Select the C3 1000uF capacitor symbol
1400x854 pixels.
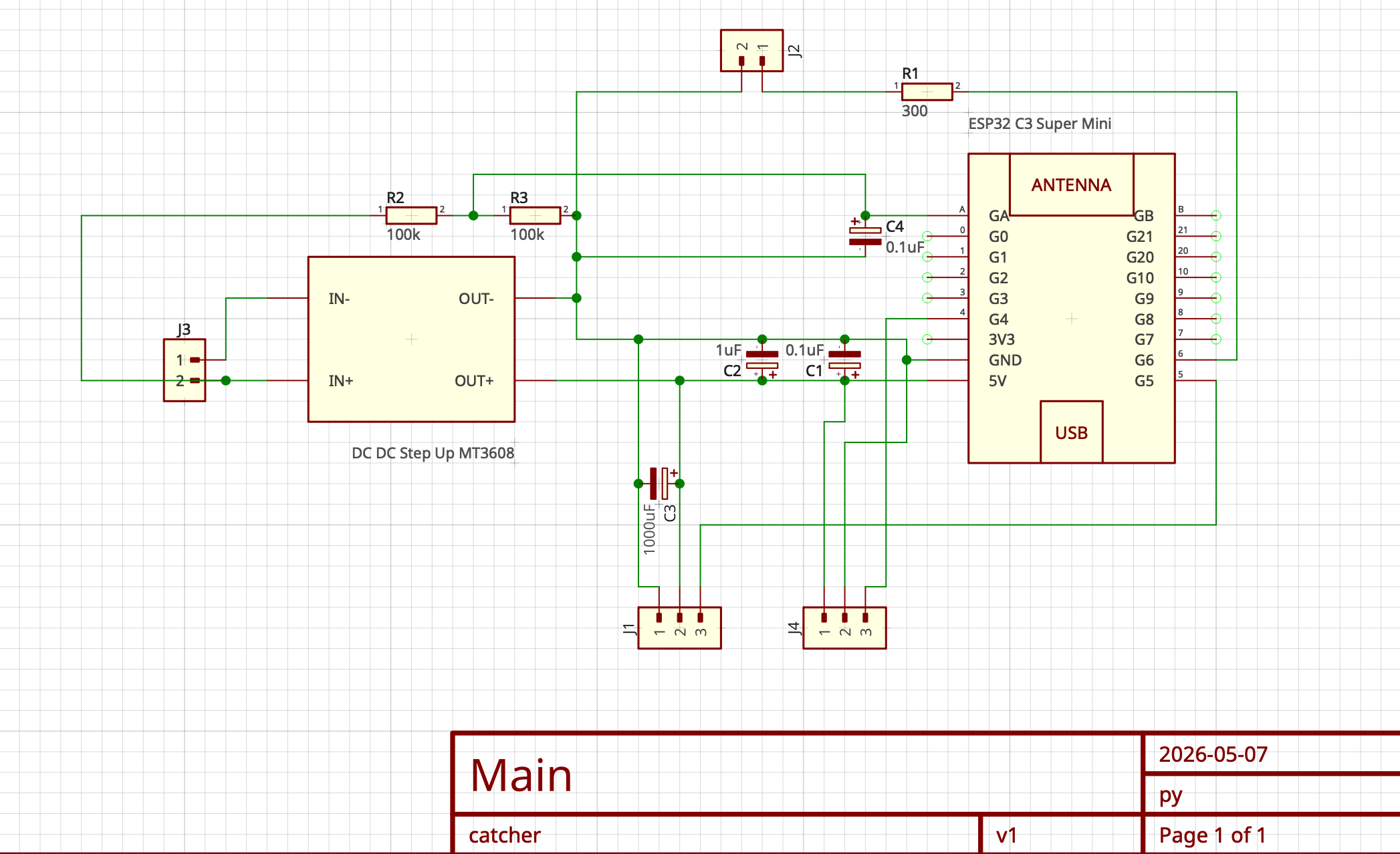659,483
